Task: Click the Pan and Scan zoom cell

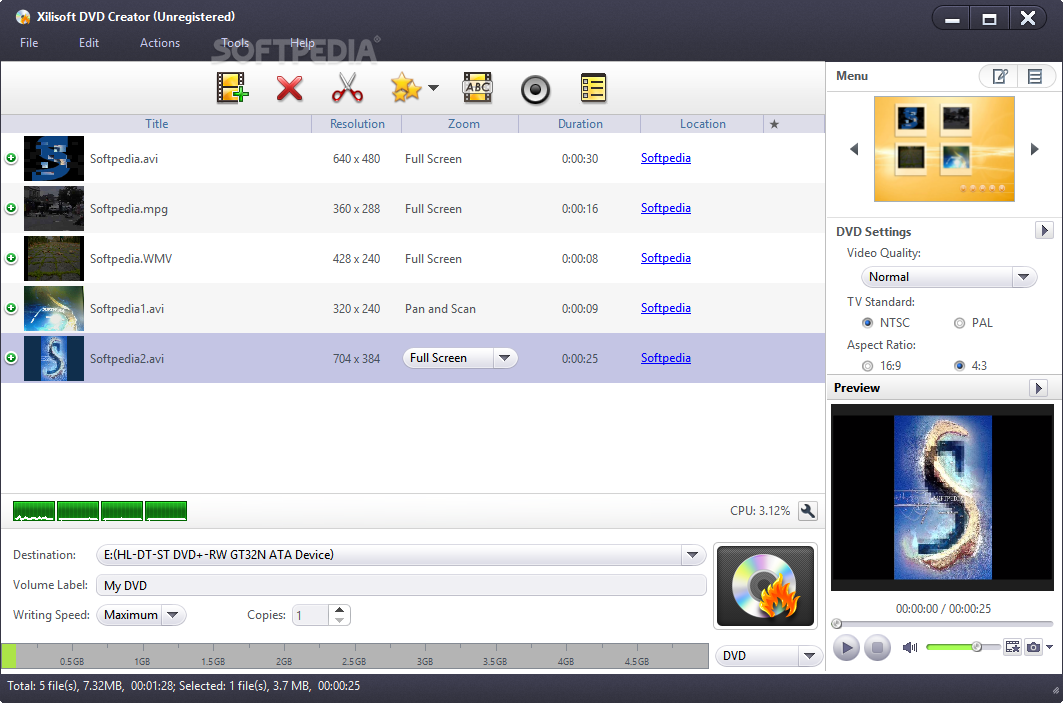Action: pos(441,308)
